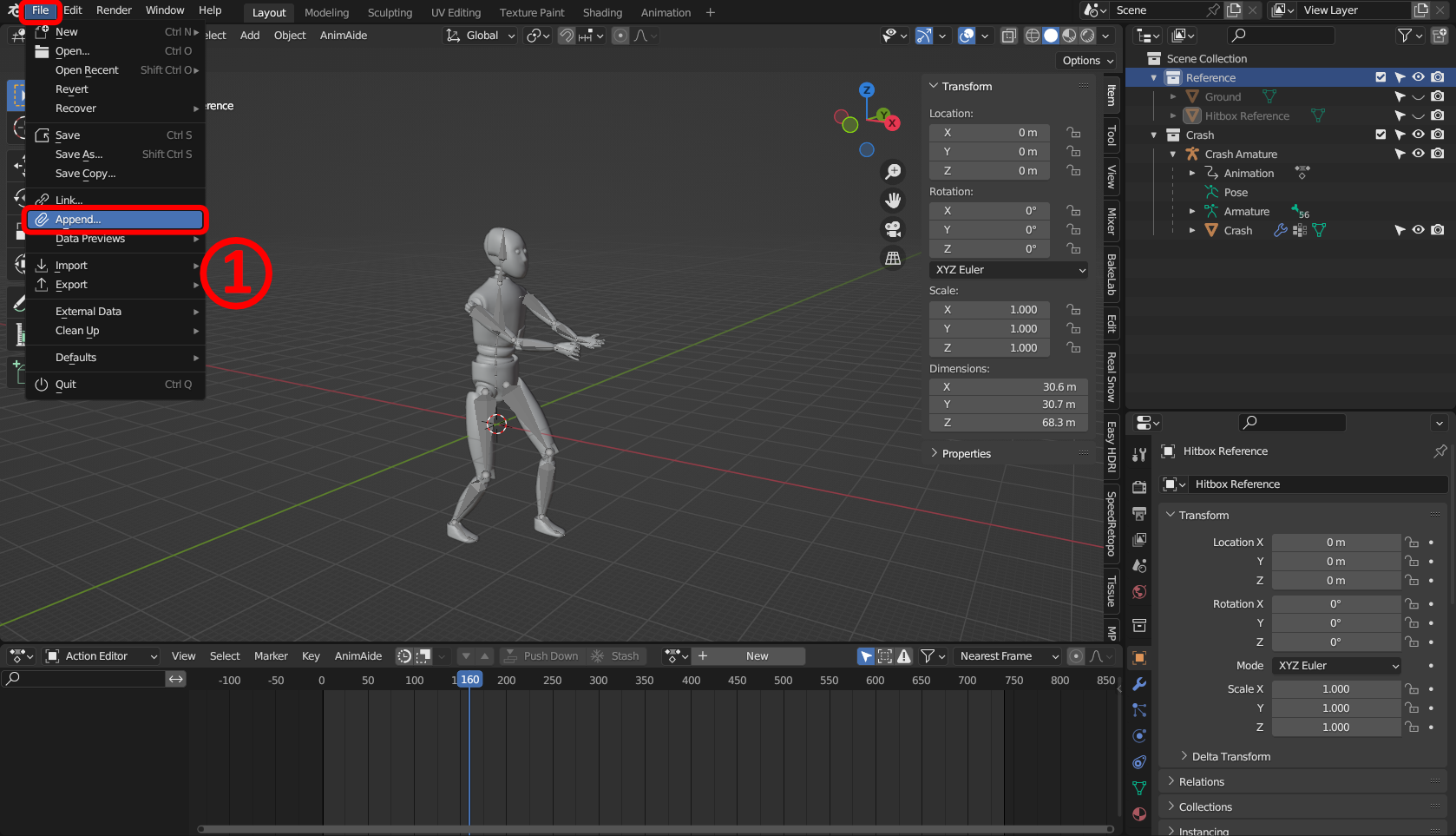Click frame 160 marker on timeline

click(x=469, y=680)
